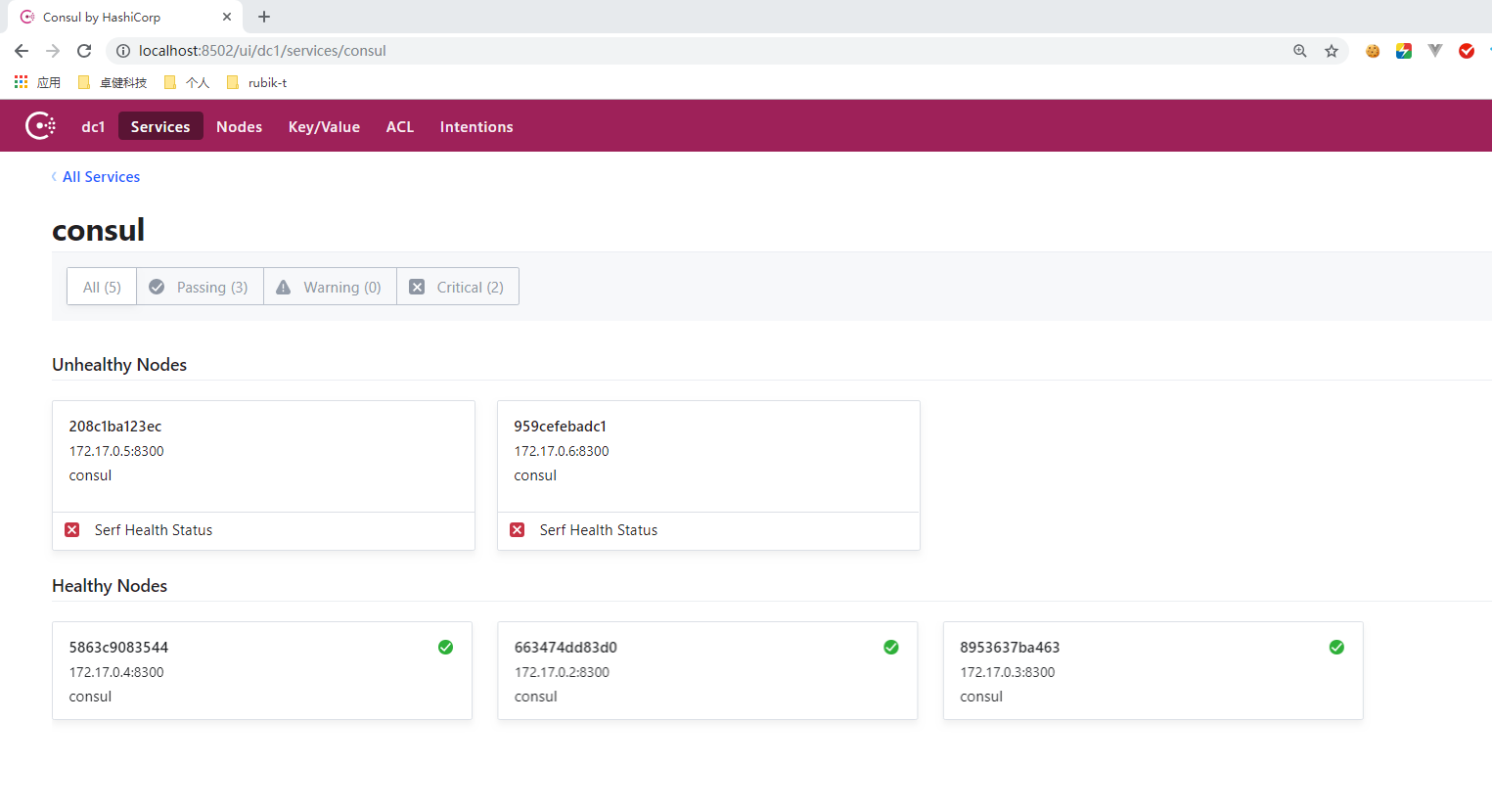The width and height of the screenshot is (1492, 812).
Task: Filter nodes by Critical (2)
Action: click(457, 287)
